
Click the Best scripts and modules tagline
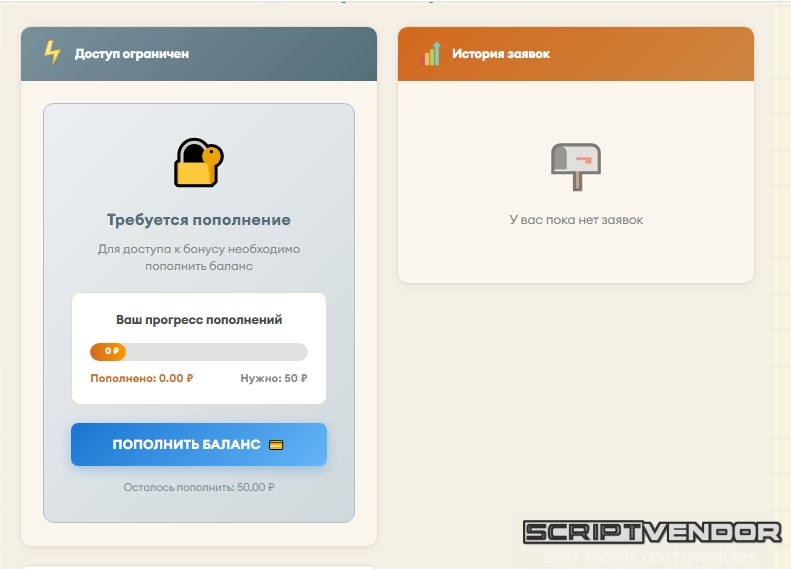(x=650, y=556)
